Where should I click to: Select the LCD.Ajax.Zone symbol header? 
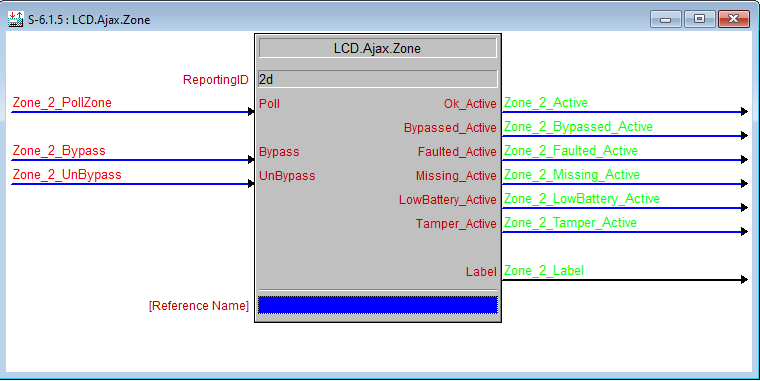pyautogui.click(x=378, y=48)
